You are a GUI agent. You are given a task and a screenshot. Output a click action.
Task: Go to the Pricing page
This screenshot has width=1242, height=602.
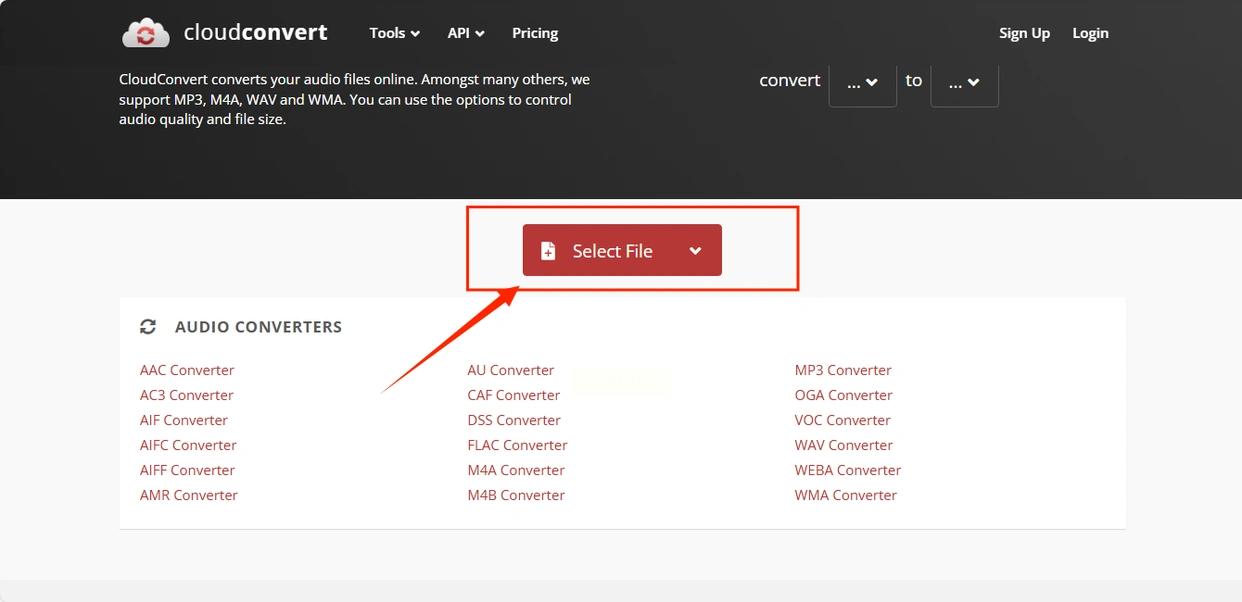[535, 33]
